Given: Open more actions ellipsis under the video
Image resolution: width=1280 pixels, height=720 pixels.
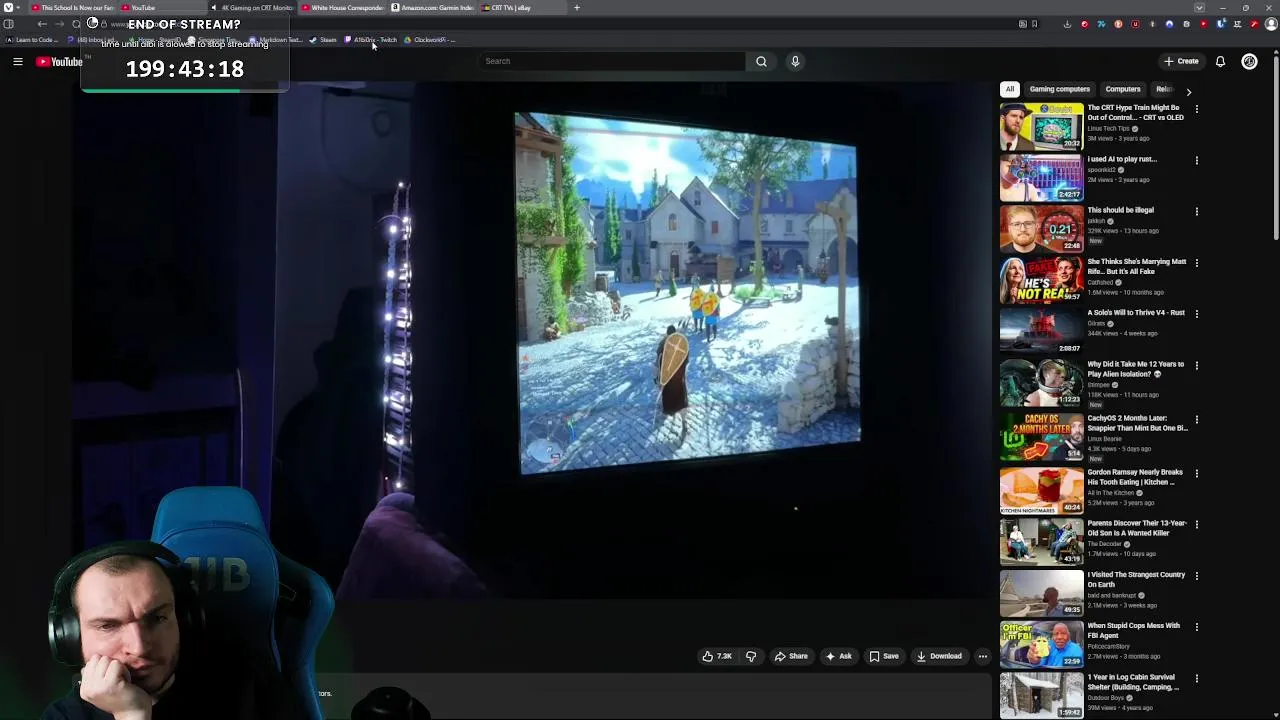Looking at the screenshot, I should coord(982,656).
